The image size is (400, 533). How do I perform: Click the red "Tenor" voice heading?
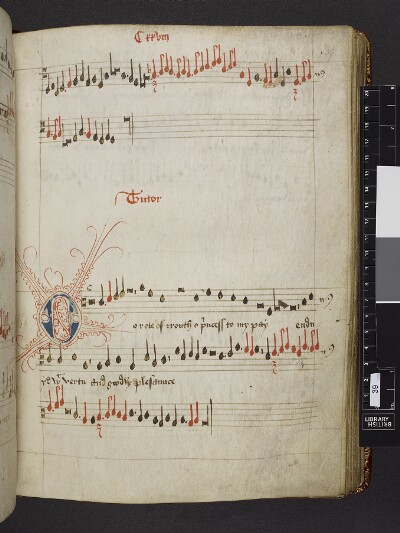[x=139, y=198]
